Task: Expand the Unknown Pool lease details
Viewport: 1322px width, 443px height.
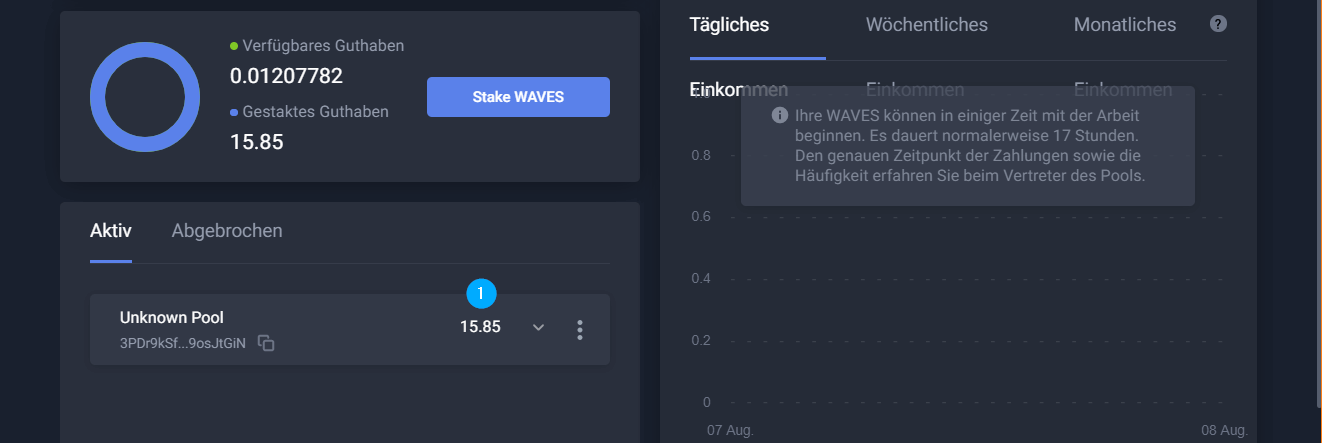Action: click(538, 327)
